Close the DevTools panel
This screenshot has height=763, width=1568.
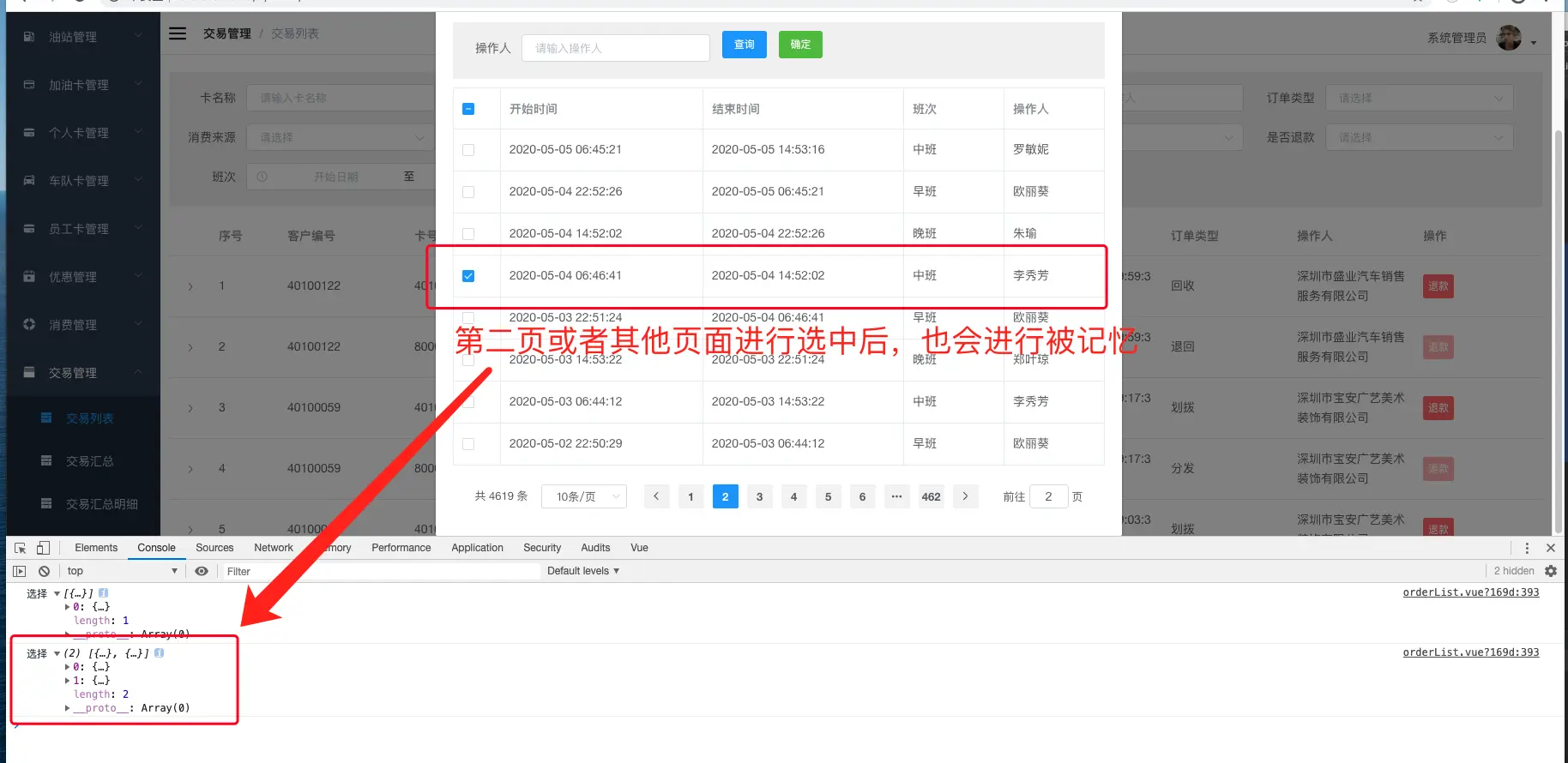1551,548
